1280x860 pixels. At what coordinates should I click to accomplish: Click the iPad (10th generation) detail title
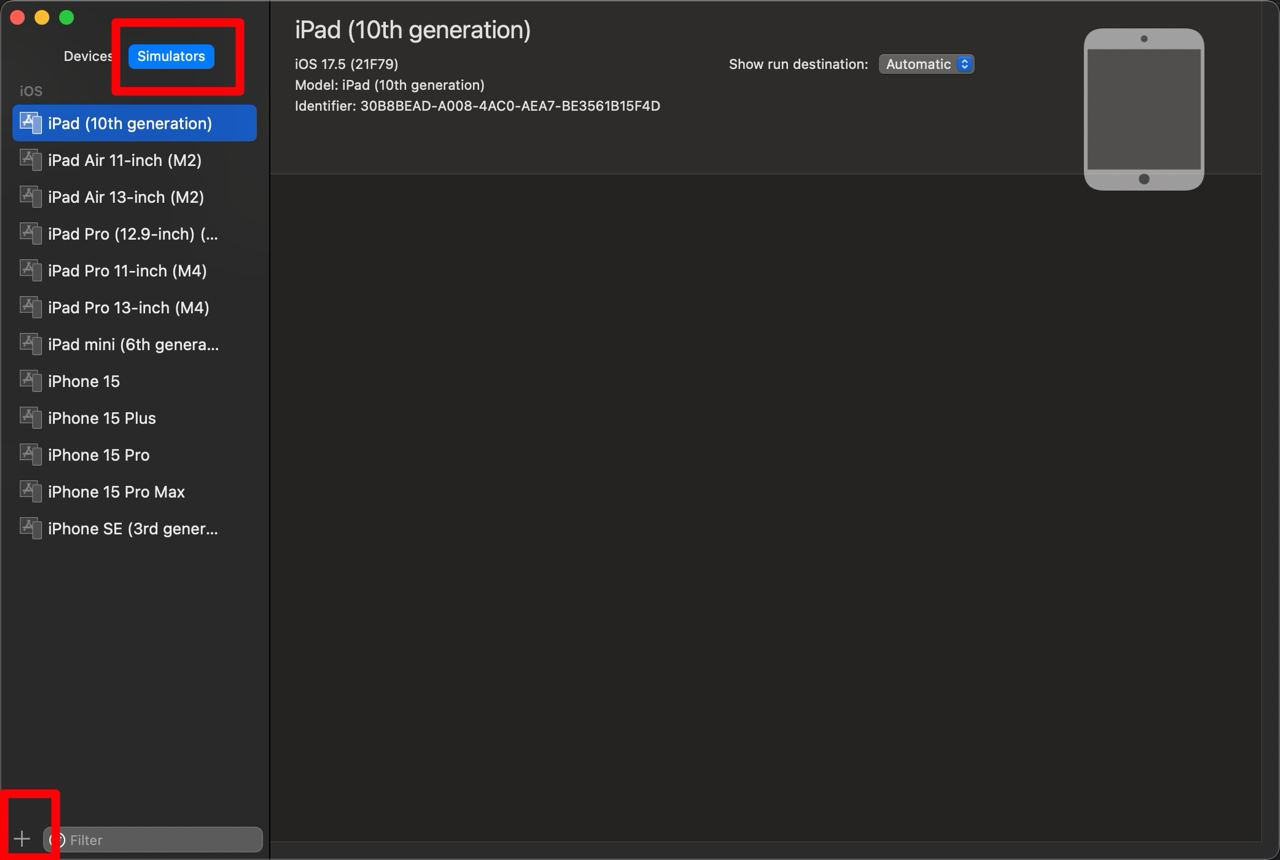(x=413, y=30)
